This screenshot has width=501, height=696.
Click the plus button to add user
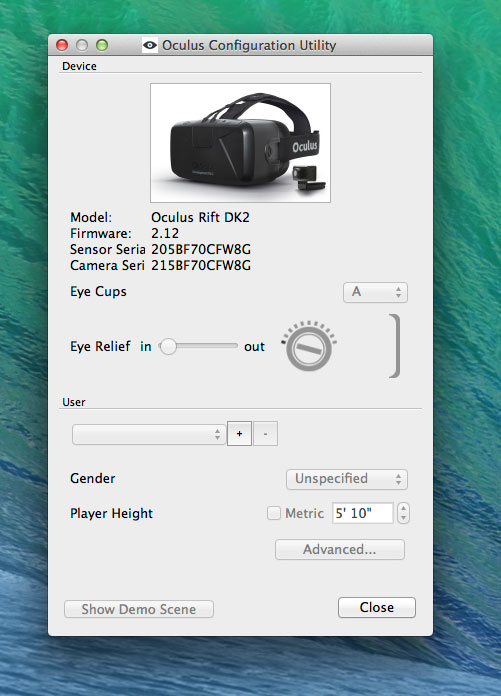[x=240, y=434]
